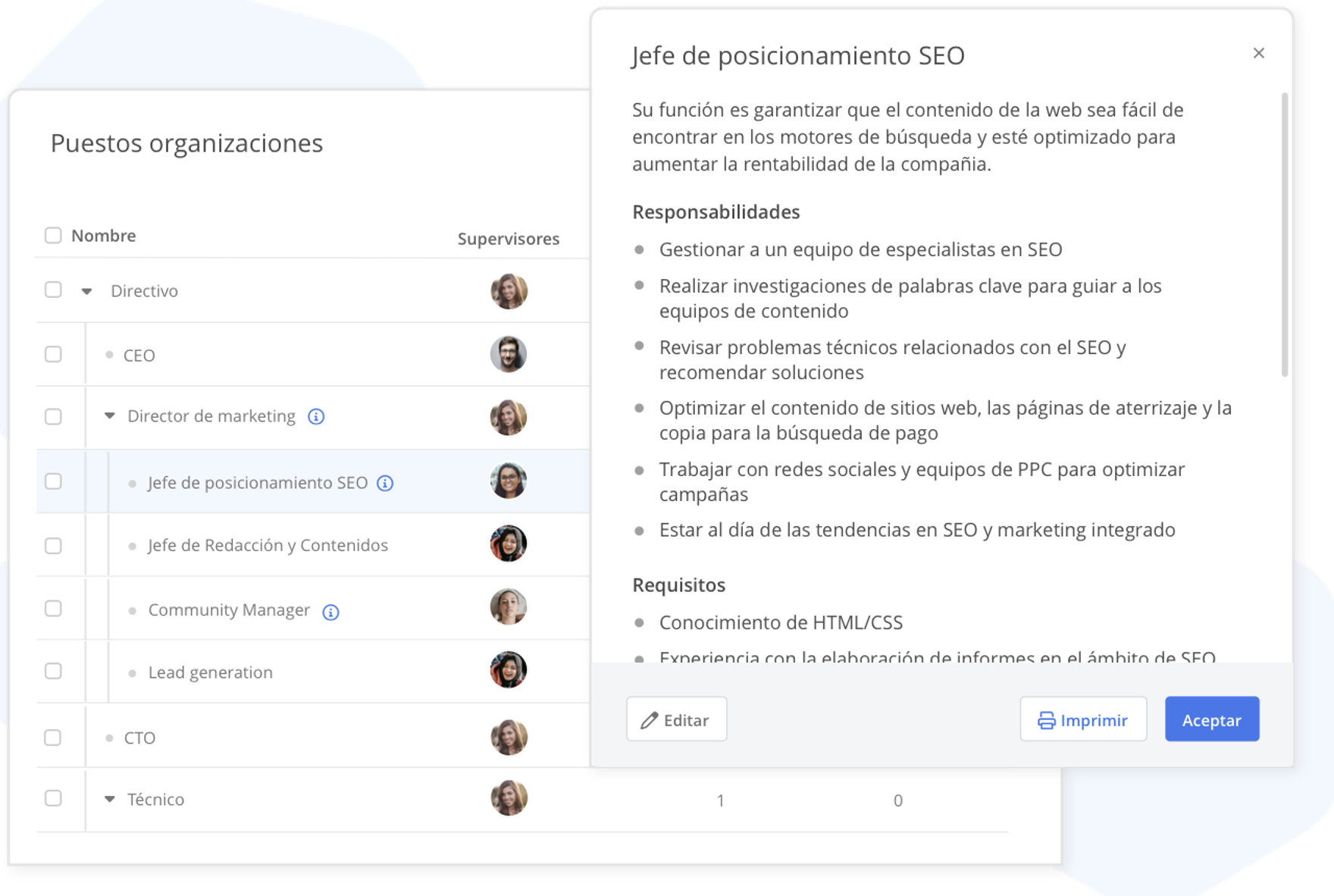Click supervisor avatar in Directivo row
The height and width of the screenshot is (896, 1334).
(509, 291)
